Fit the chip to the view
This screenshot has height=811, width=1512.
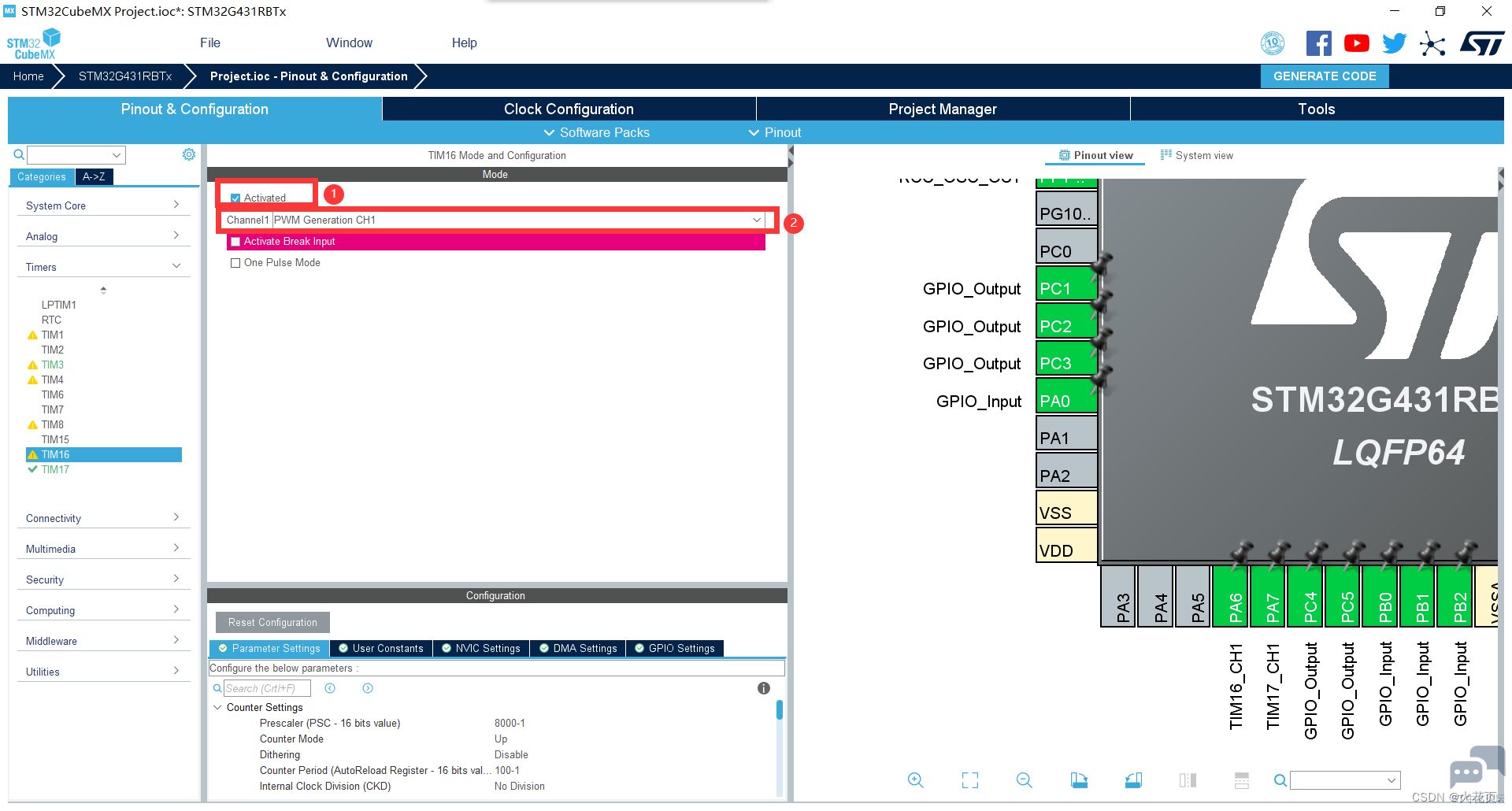click(x=970, y=780)
